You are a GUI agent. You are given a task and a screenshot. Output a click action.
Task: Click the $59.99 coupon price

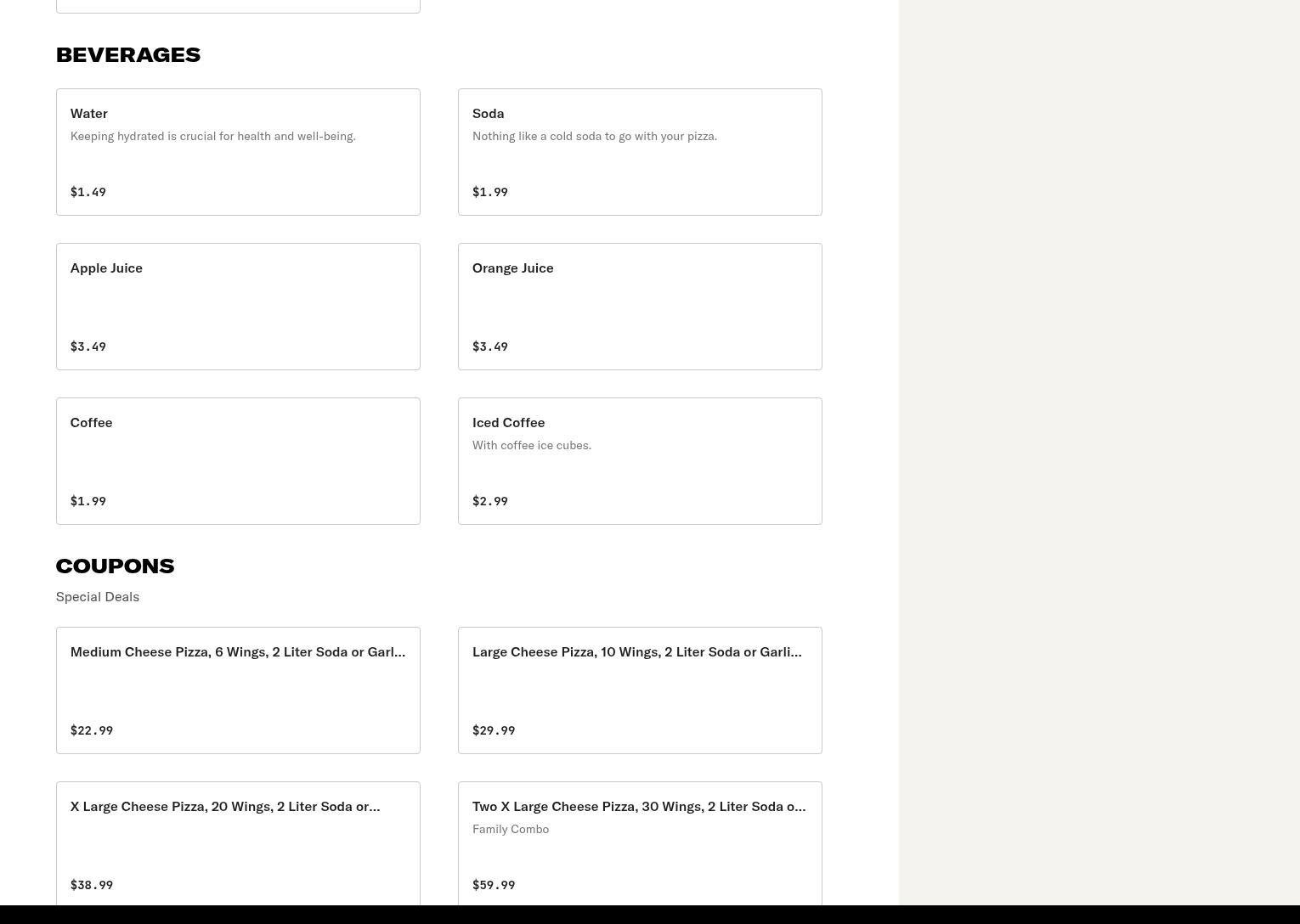click(494, 885)
